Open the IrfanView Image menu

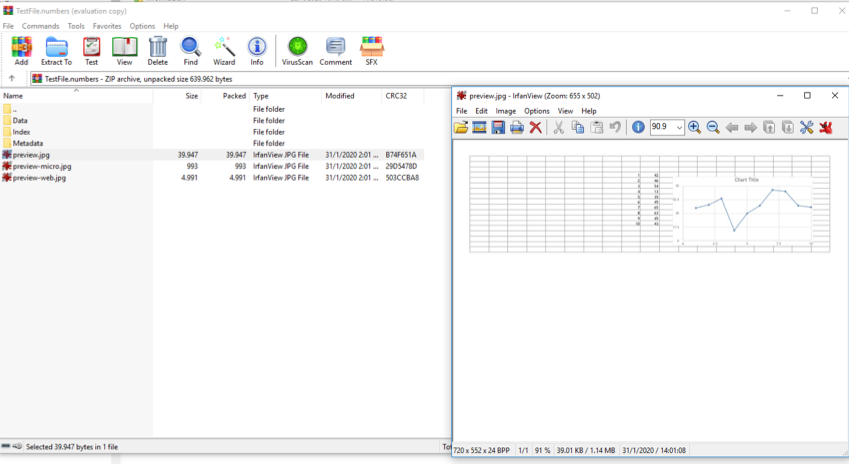(x=506, y=111)
